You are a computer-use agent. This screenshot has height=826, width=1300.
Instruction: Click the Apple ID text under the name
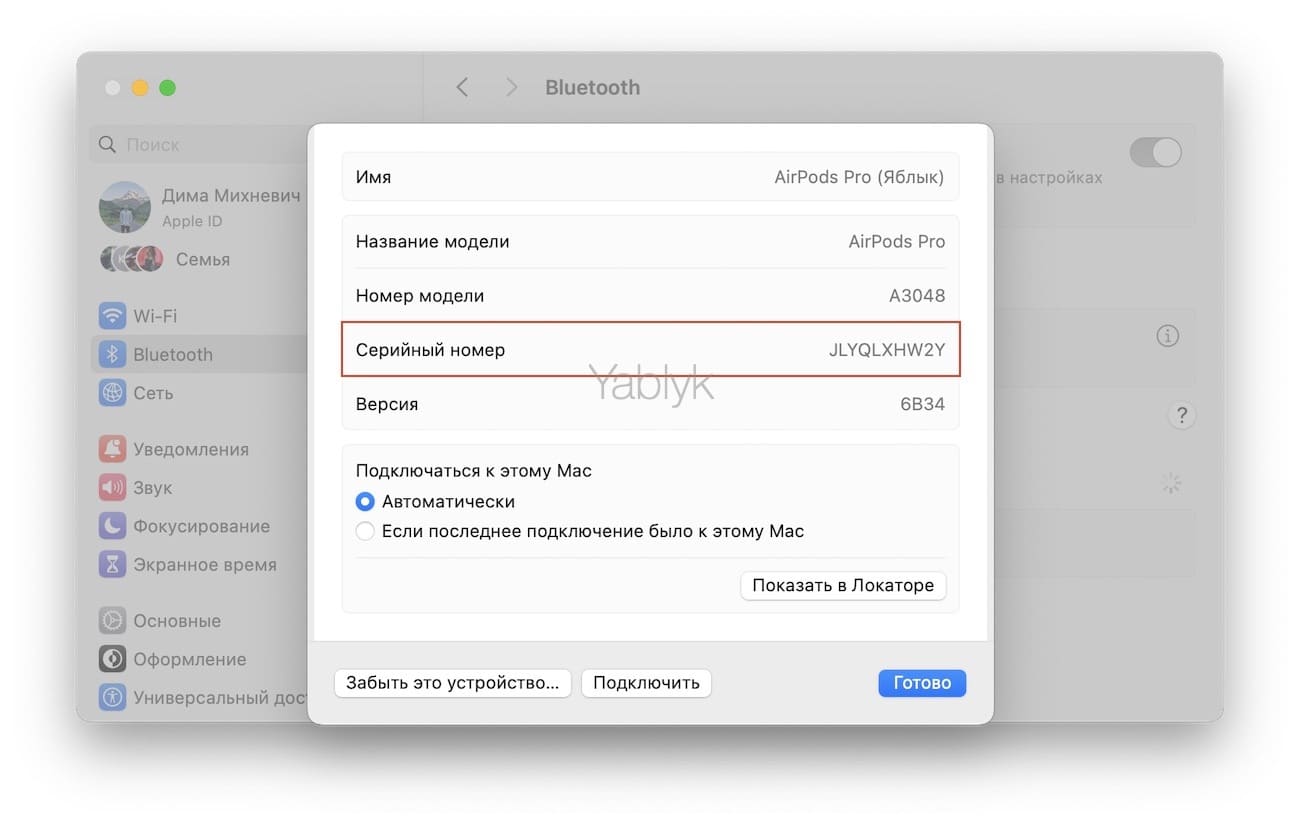point(192,221)
